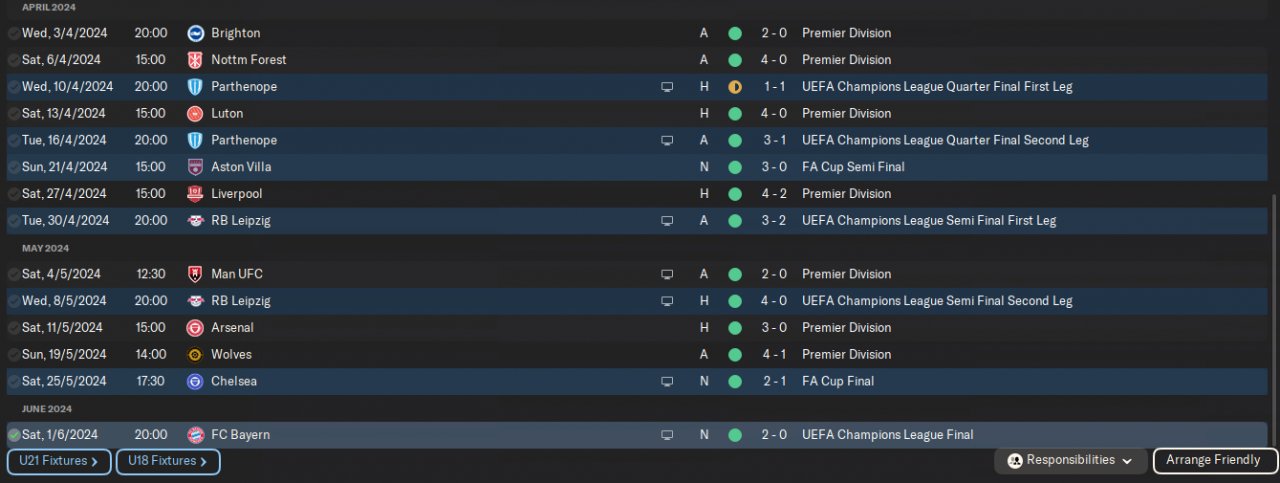Screen dimensions: 1280x483
Task: Click the Chelsea club badge icon
Action: [195, 381]
